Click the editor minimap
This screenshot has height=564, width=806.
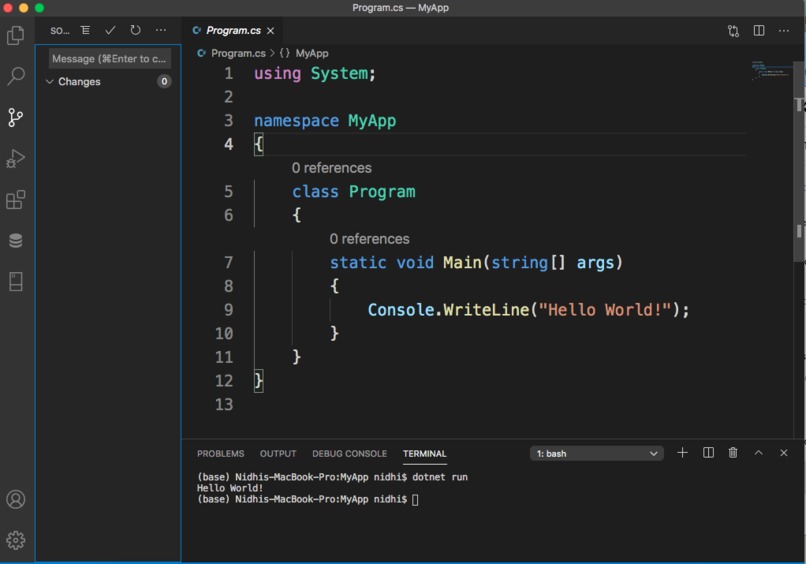pyautogui.click(x=771, y=70)
